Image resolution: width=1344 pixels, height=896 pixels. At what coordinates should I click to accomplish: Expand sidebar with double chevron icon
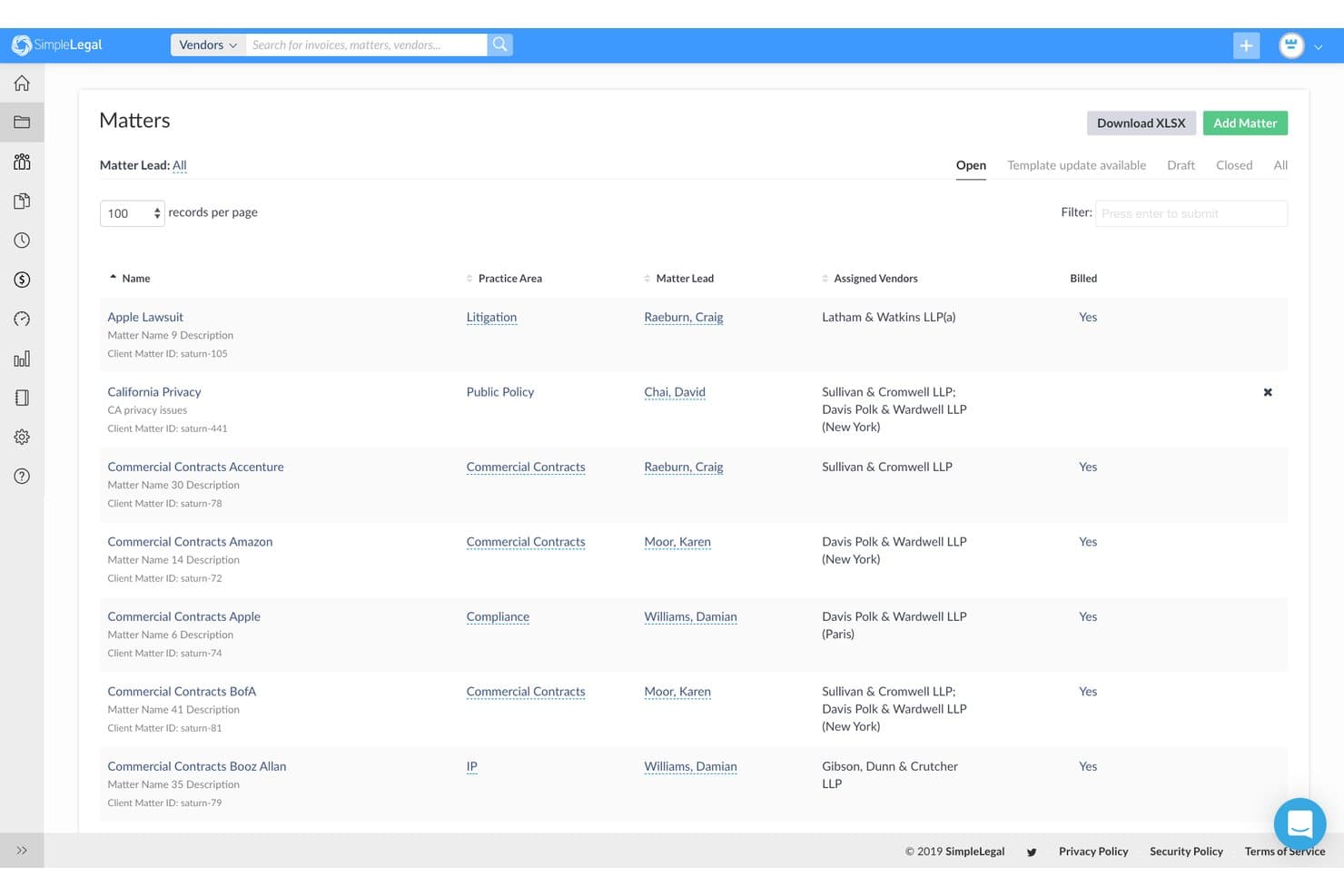(x=22, y=851)
